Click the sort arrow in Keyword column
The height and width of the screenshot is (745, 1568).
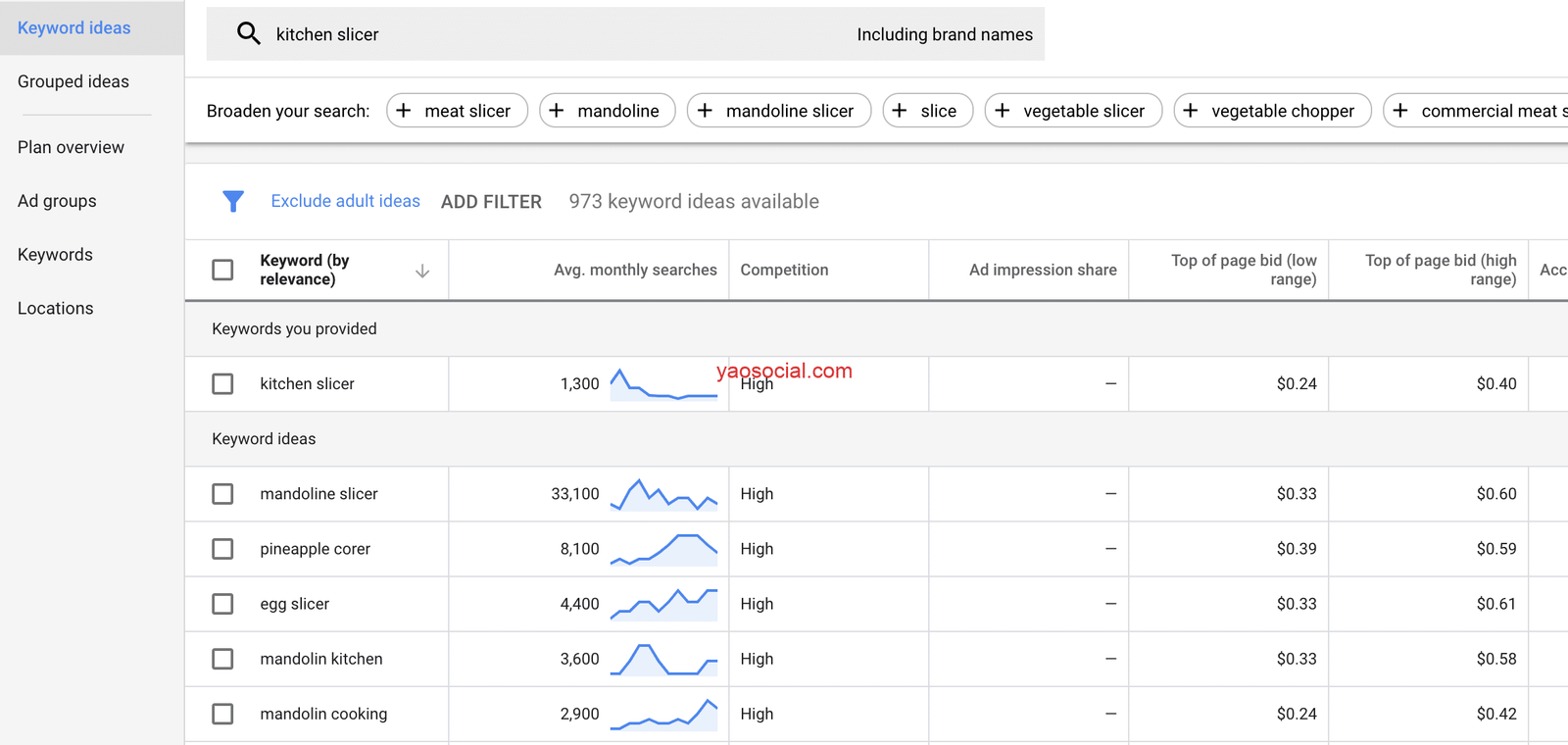(422, 272)
